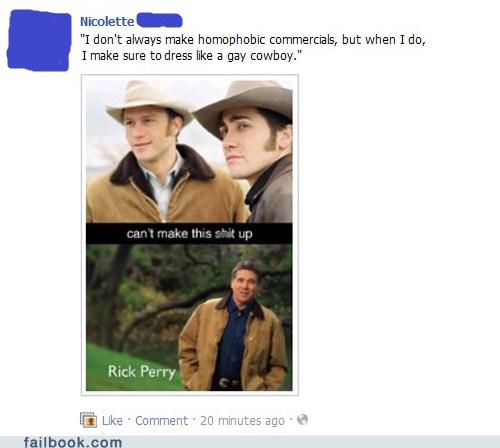
Task: Click the "dress like a gay cowboy" text line
Action: pos(190,56)
